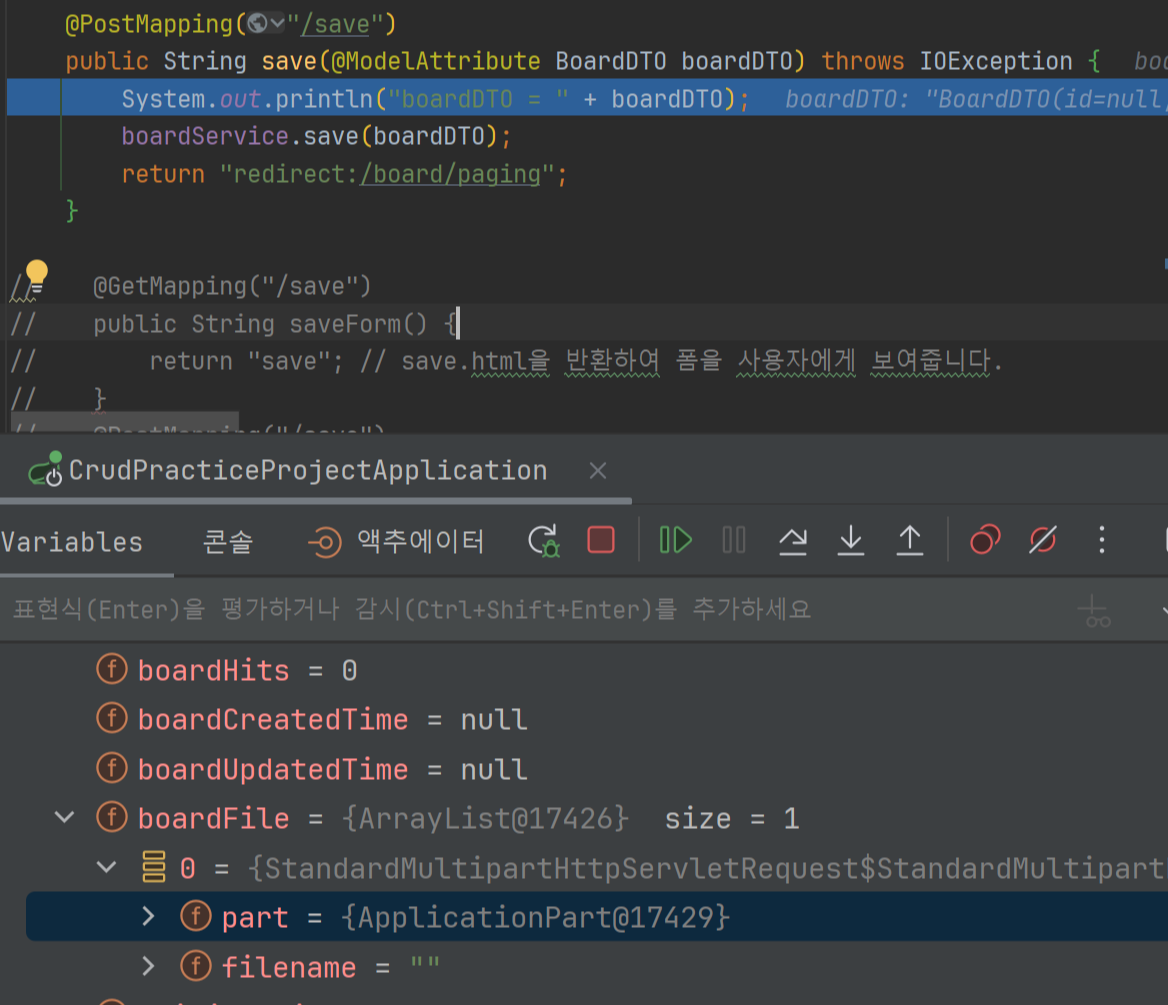Collapse the boardFile variable node
The height and width of the screenshot is (1005, 1168).
click(64, 817)
